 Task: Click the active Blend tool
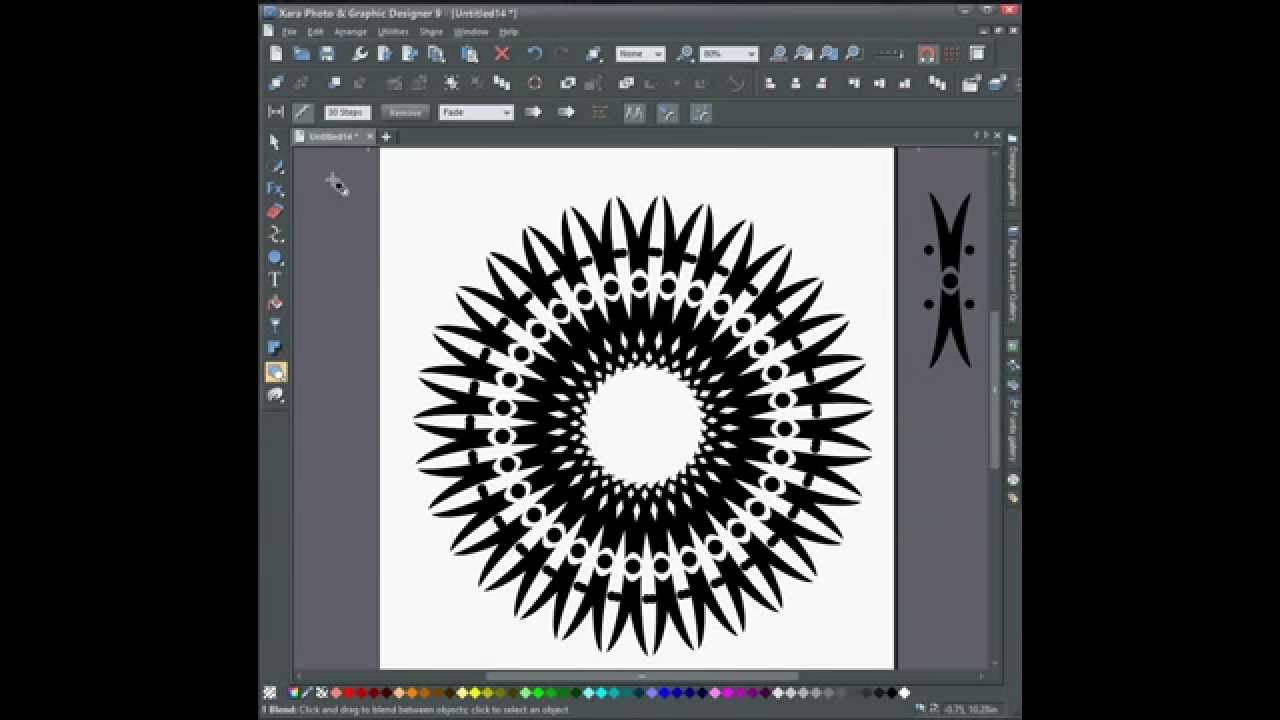(x=275, y=372)
